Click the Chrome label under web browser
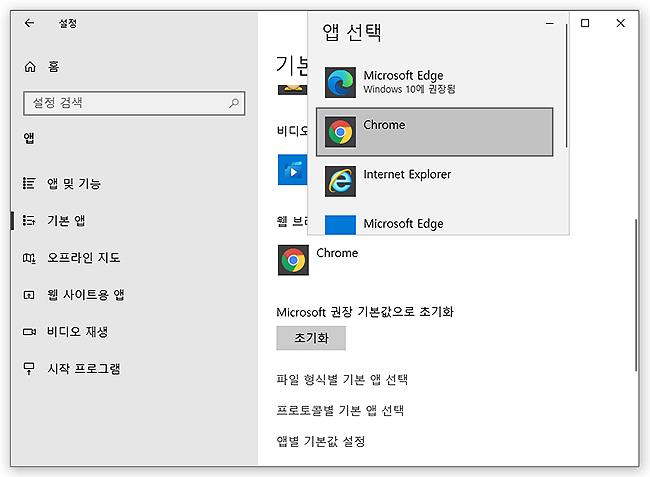The image size is (650, 477). pos(337,253)
